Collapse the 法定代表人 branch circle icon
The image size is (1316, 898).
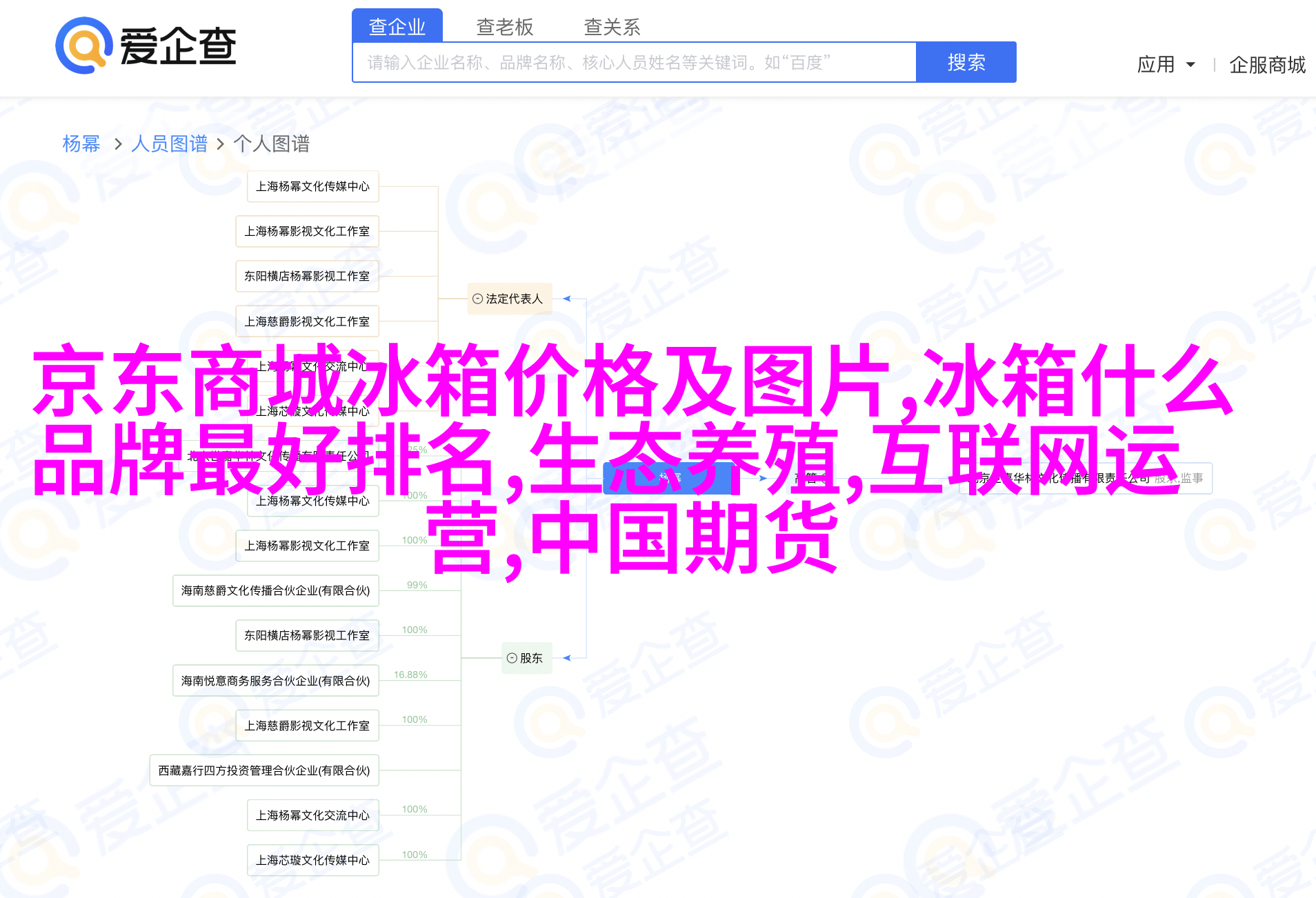(x=477, y=299)
